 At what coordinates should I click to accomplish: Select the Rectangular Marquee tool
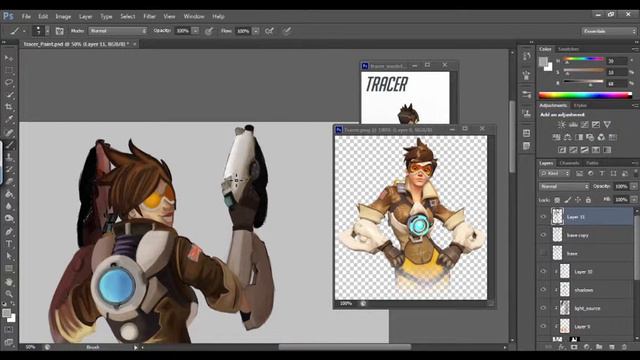[9, 70]
